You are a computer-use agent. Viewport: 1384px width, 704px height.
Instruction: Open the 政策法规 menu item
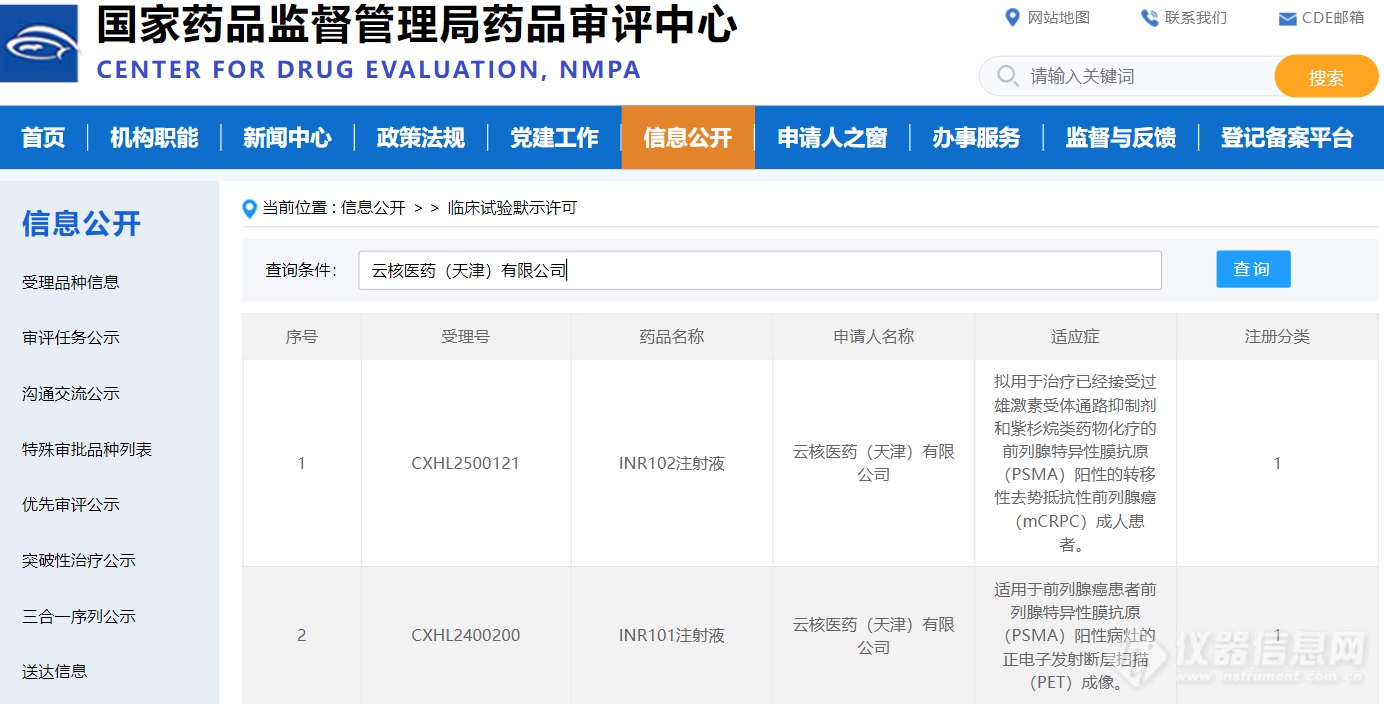pyautogui.click(x=420, y=138)
